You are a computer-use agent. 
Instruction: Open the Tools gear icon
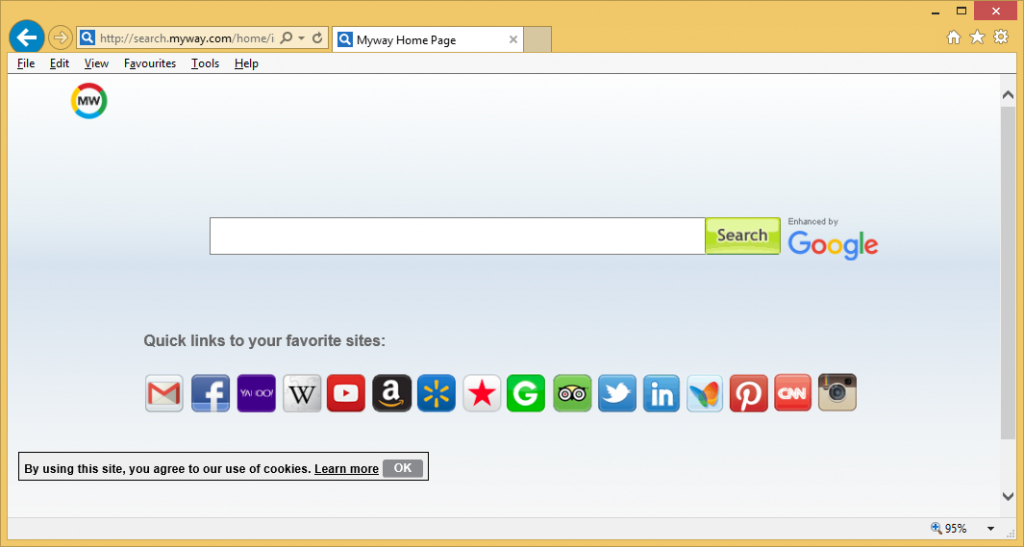point(1000,37)
